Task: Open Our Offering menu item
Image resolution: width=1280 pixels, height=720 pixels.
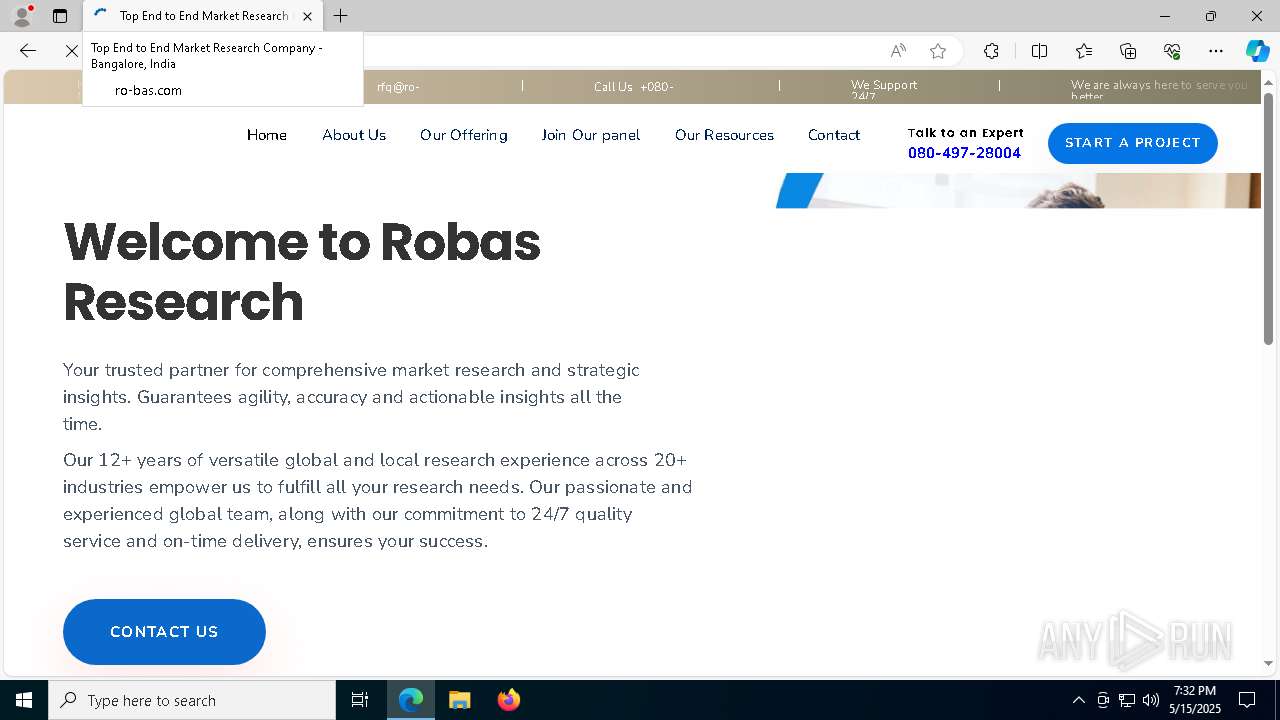Action: 464,135
